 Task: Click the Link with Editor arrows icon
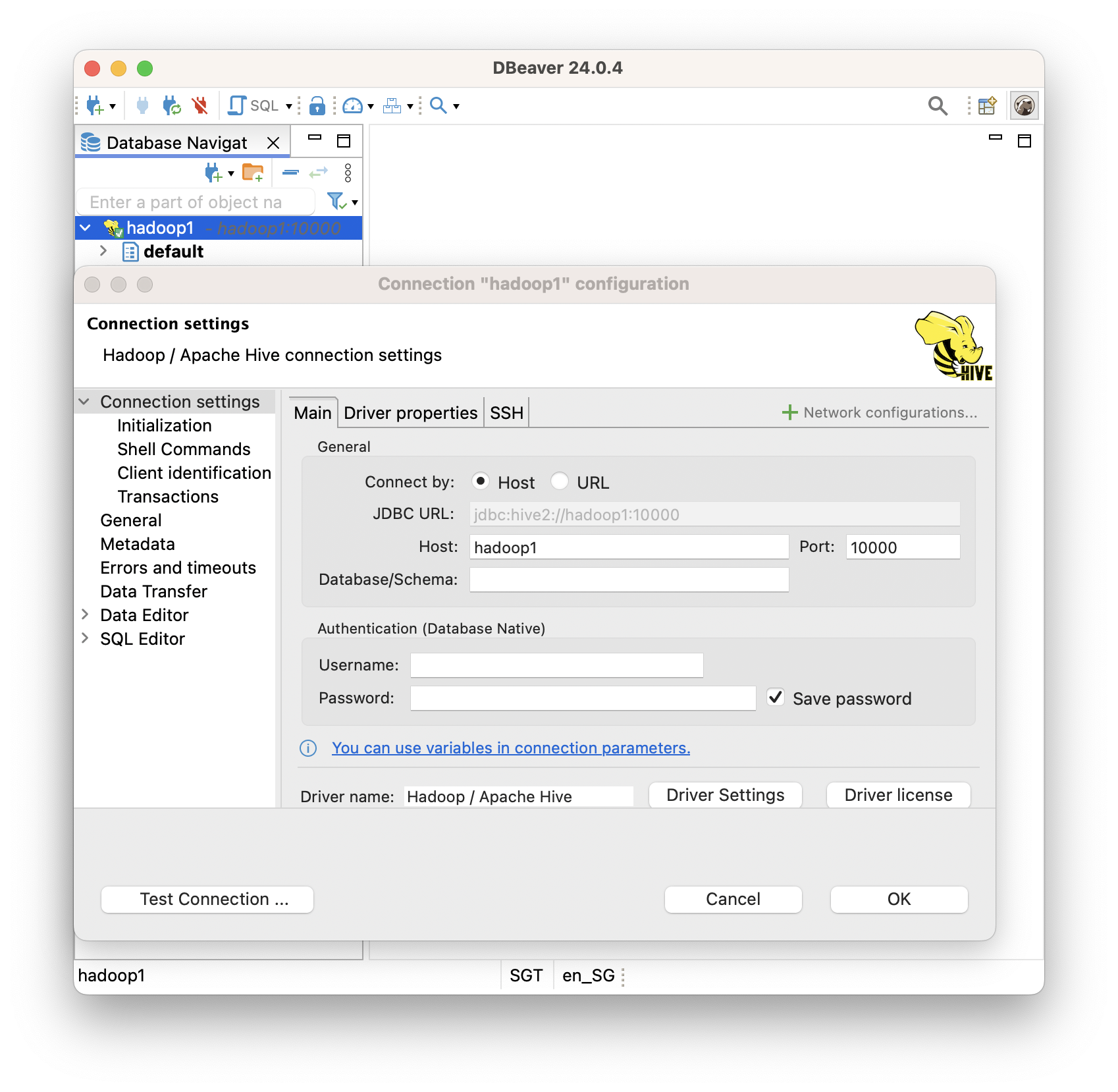319,173
